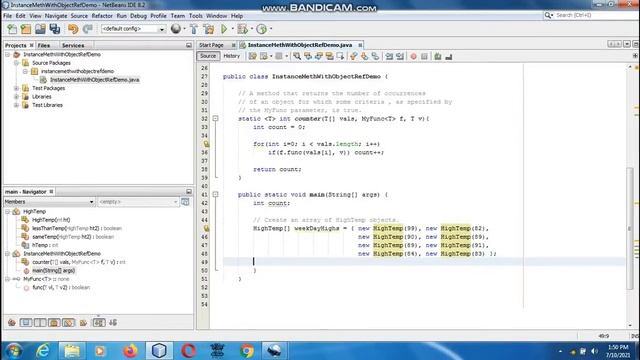
Task: Click the Search magnifier icon at top right
Action: tap(548, 15)
